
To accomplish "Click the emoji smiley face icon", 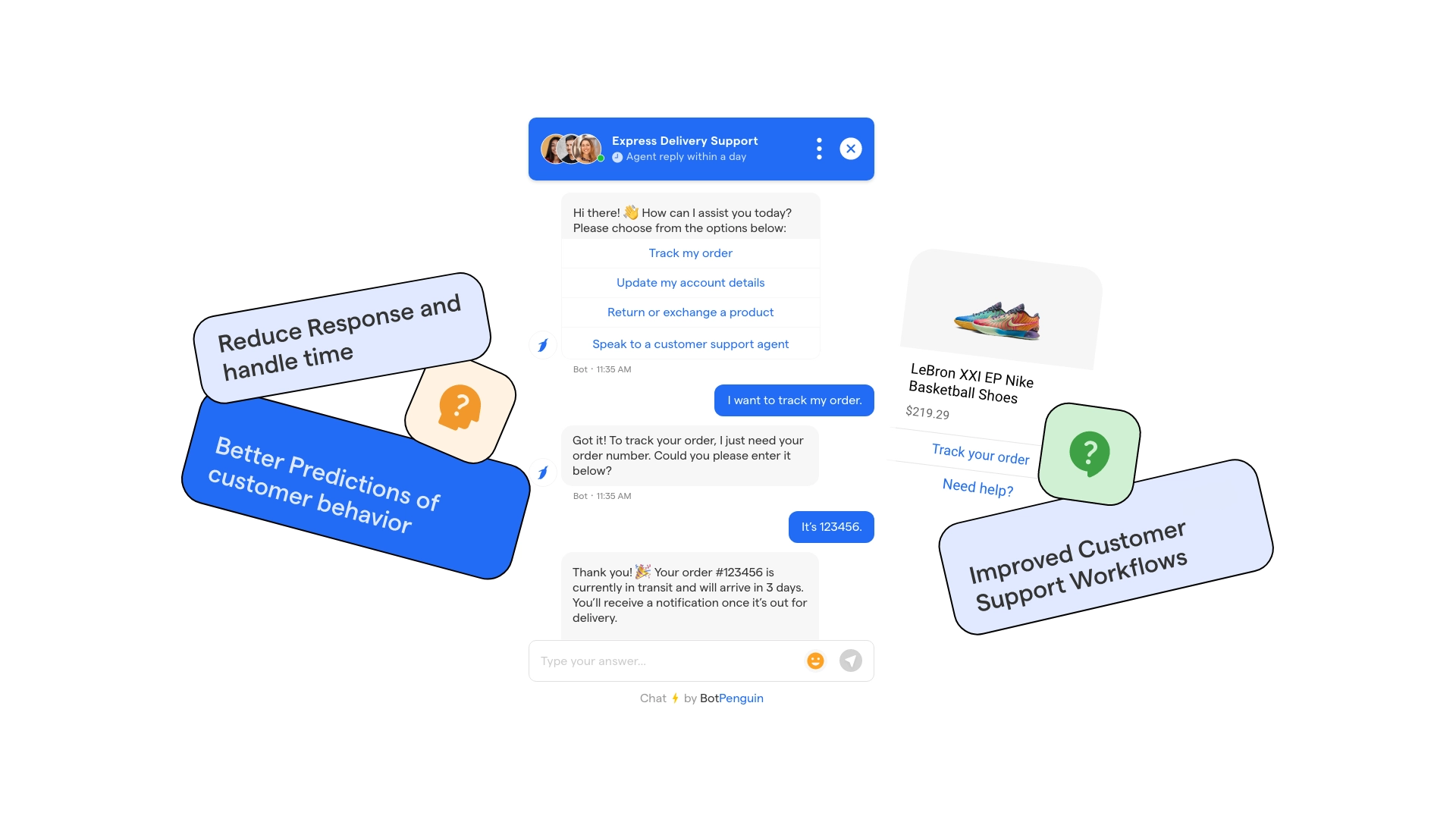I will tap(816, 661).
